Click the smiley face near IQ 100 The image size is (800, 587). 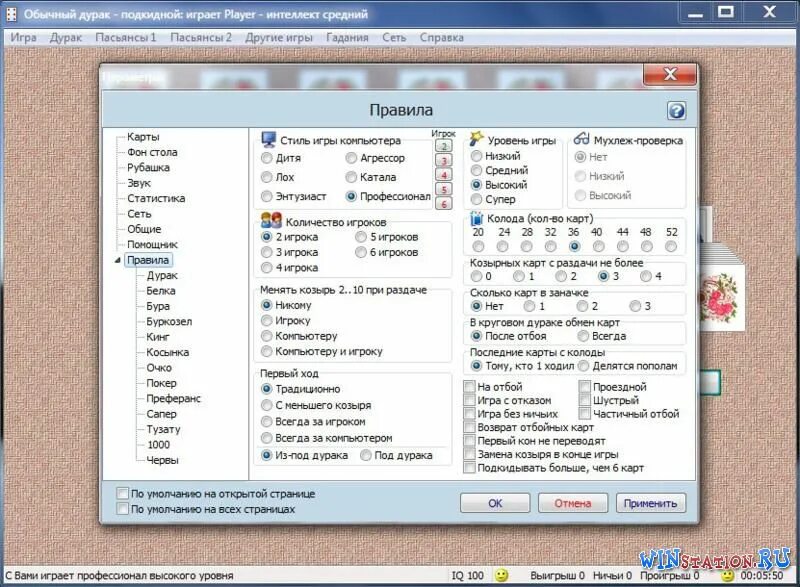coord(502,575)
